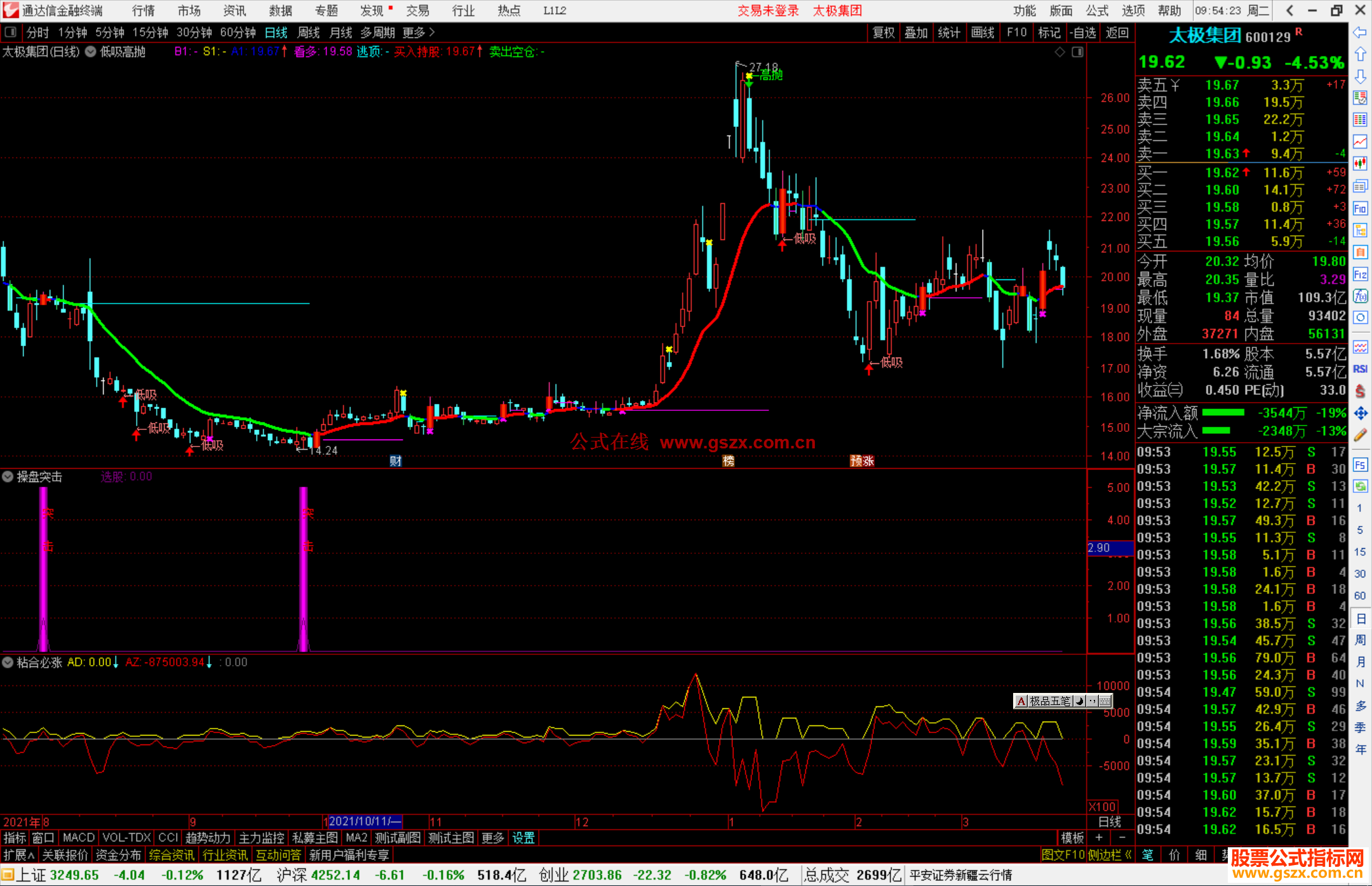The width and height of the screenshot is (1372, 886).
Task: Open the 低吸高抛 main indicator dropdown arrow
Action: pyautogui.click(x=91, y=52)
